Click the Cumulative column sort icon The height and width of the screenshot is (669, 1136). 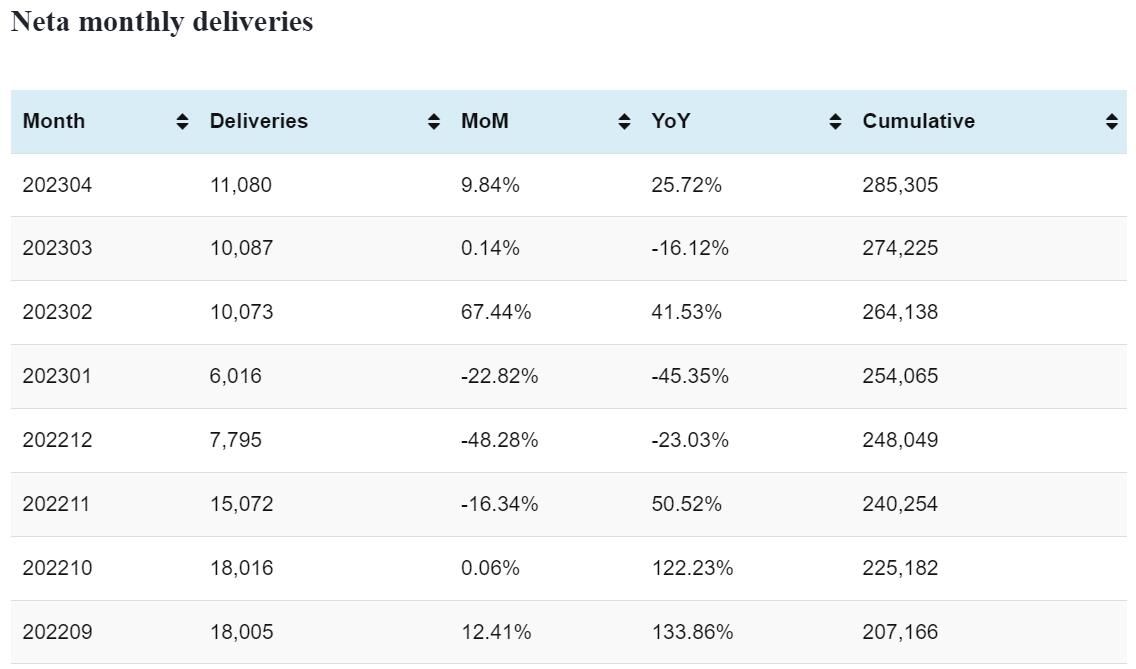click(1112, 122)
